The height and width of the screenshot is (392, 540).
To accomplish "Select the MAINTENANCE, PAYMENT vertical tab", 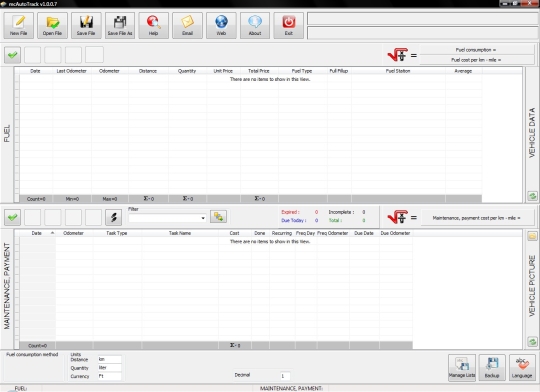I will 7,286.
